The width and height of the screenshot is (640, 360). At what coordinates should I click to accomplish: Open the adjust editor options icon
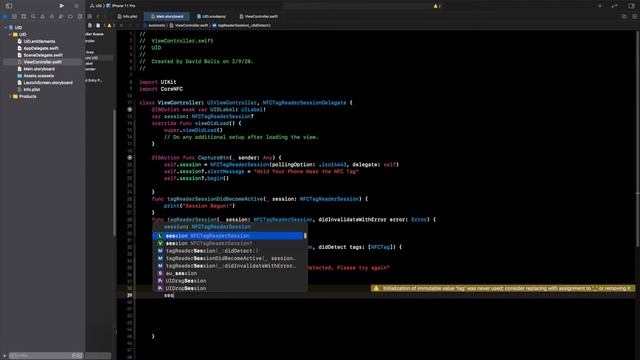point(624,16)
